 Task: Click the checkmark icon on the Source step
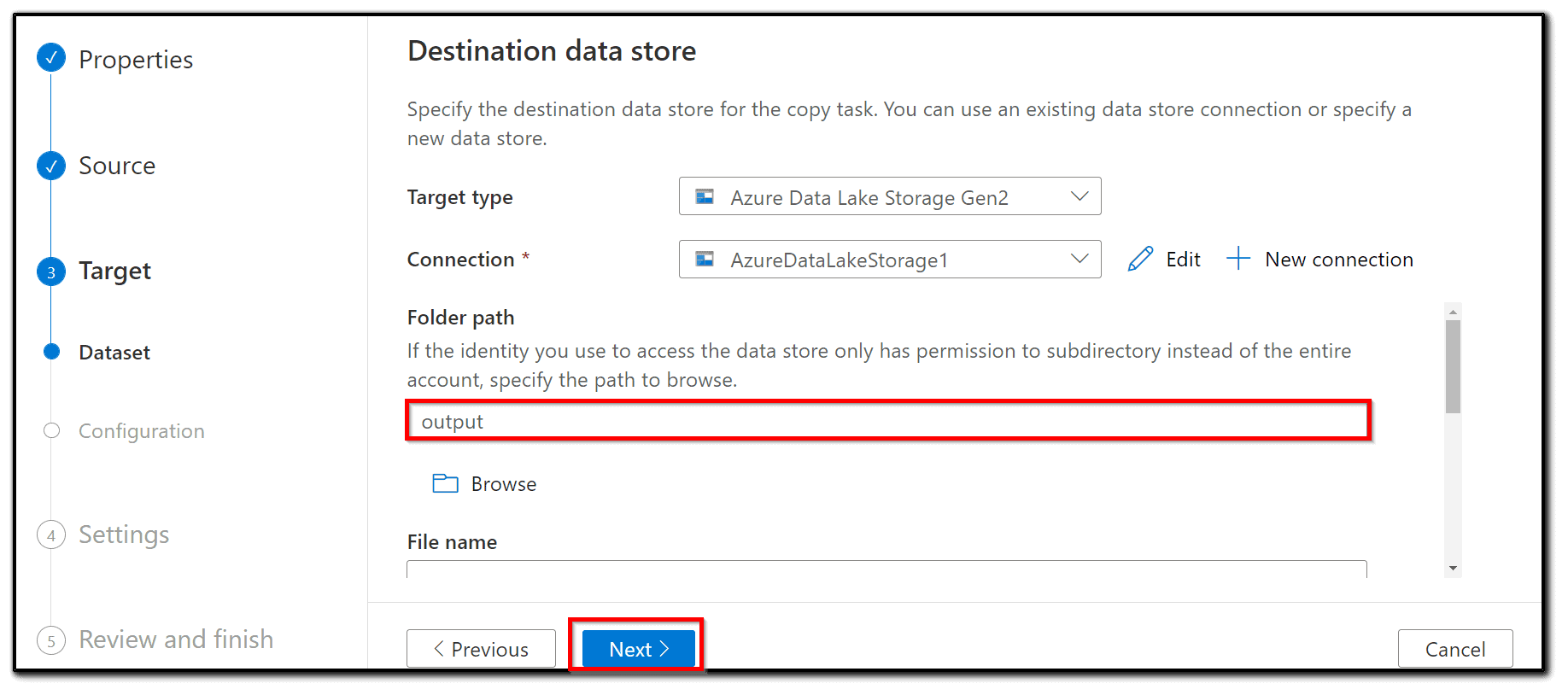click(x=51, y=165)
